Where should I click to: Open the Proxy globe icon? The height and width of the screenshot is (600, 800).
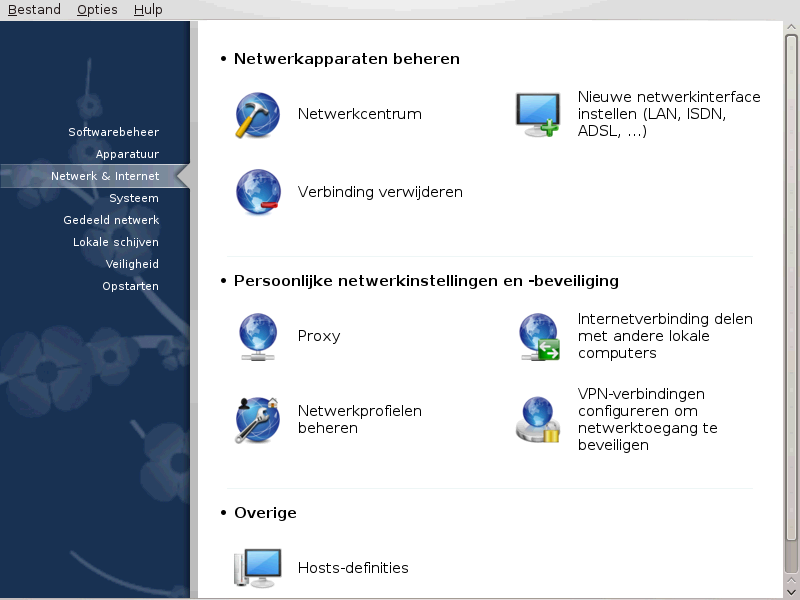coord(258,336)
